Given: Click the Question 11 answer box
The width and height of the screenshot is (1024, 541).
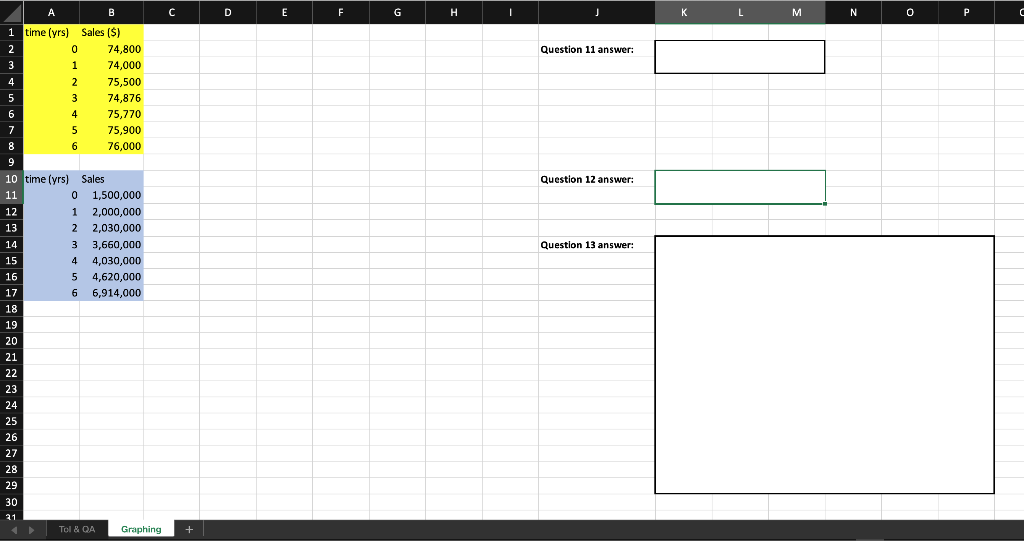Looking at the screenshot, I should (x=739, y=57).
